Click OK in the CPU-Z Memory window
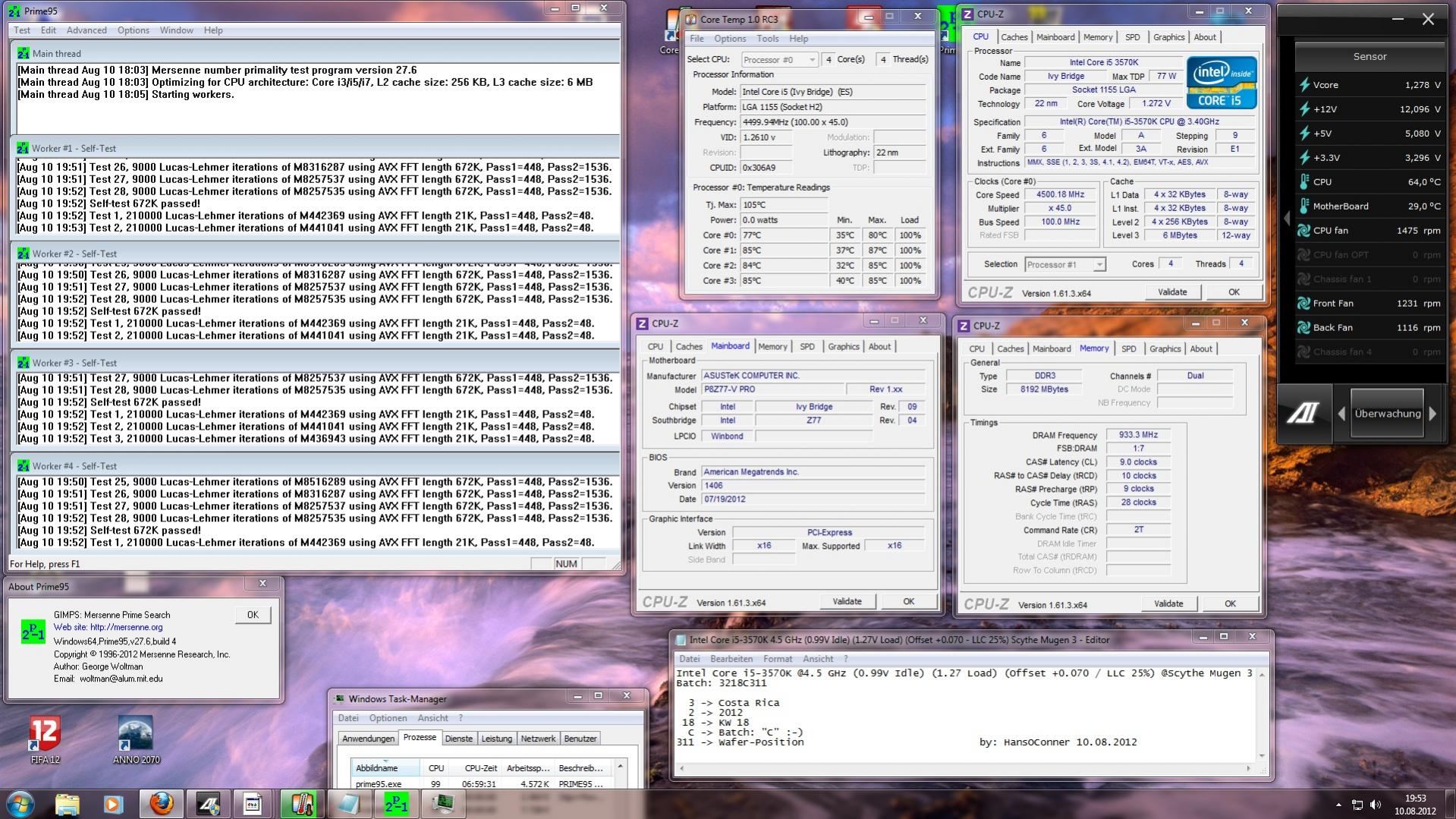The image size is (1456, 819). (x=1230, y=603)
